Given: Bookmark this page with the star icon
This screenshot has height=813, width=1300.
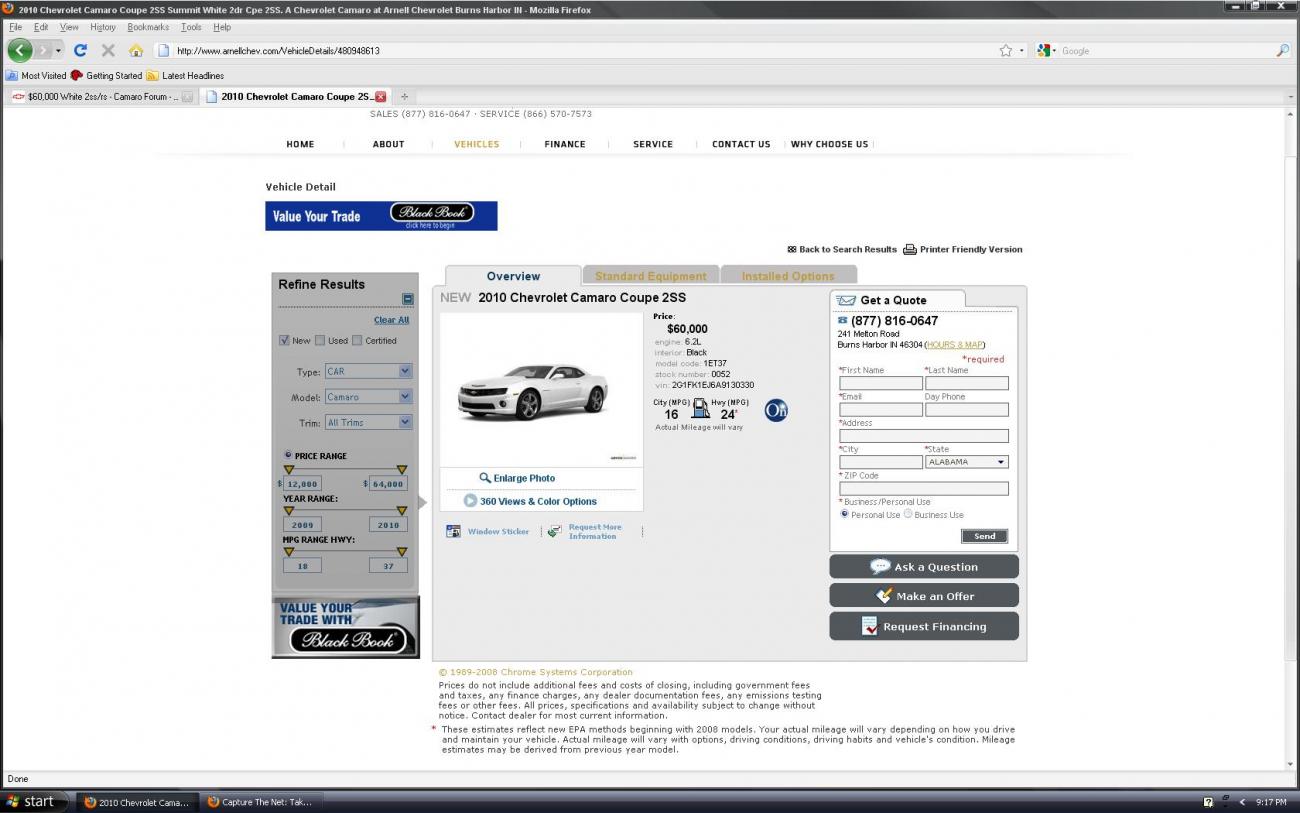Looking at the screenshot, I should tap(1006, 50).
